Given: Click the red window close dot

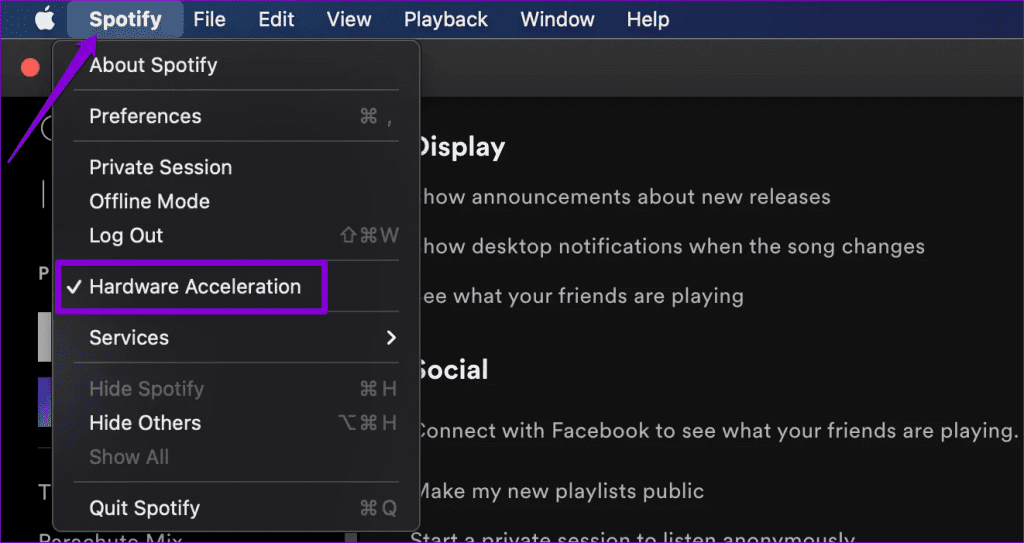Looking at the screenshot, I should 30,67.
